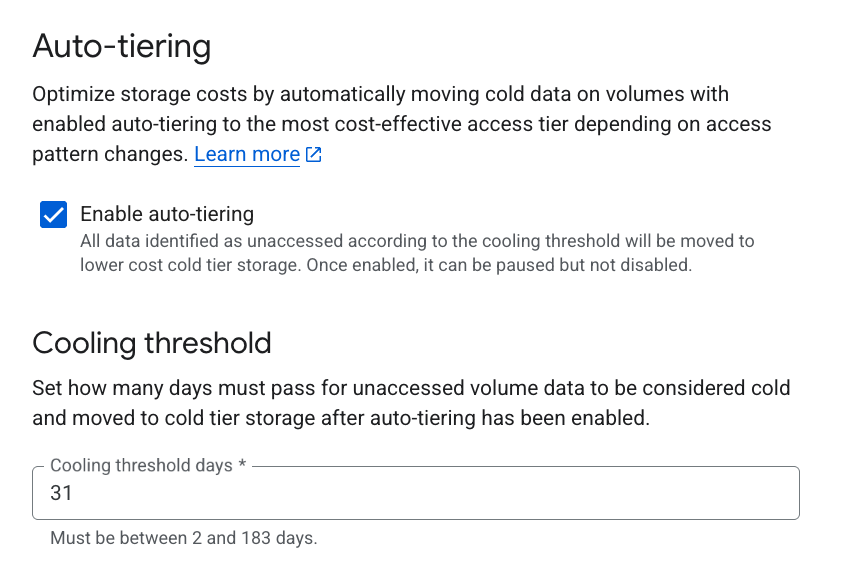Click the 'Must be between 2 and 183 days' hint
The height and width of the screenshot is (584, 856).
click(x=184, y=538)
